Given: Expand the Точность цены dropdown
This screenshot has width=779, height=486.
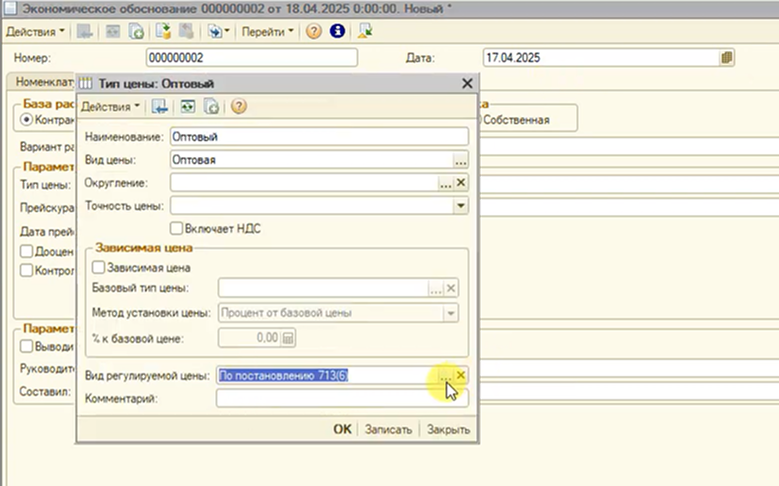Looking at the screenshot, I should [461, 206].
